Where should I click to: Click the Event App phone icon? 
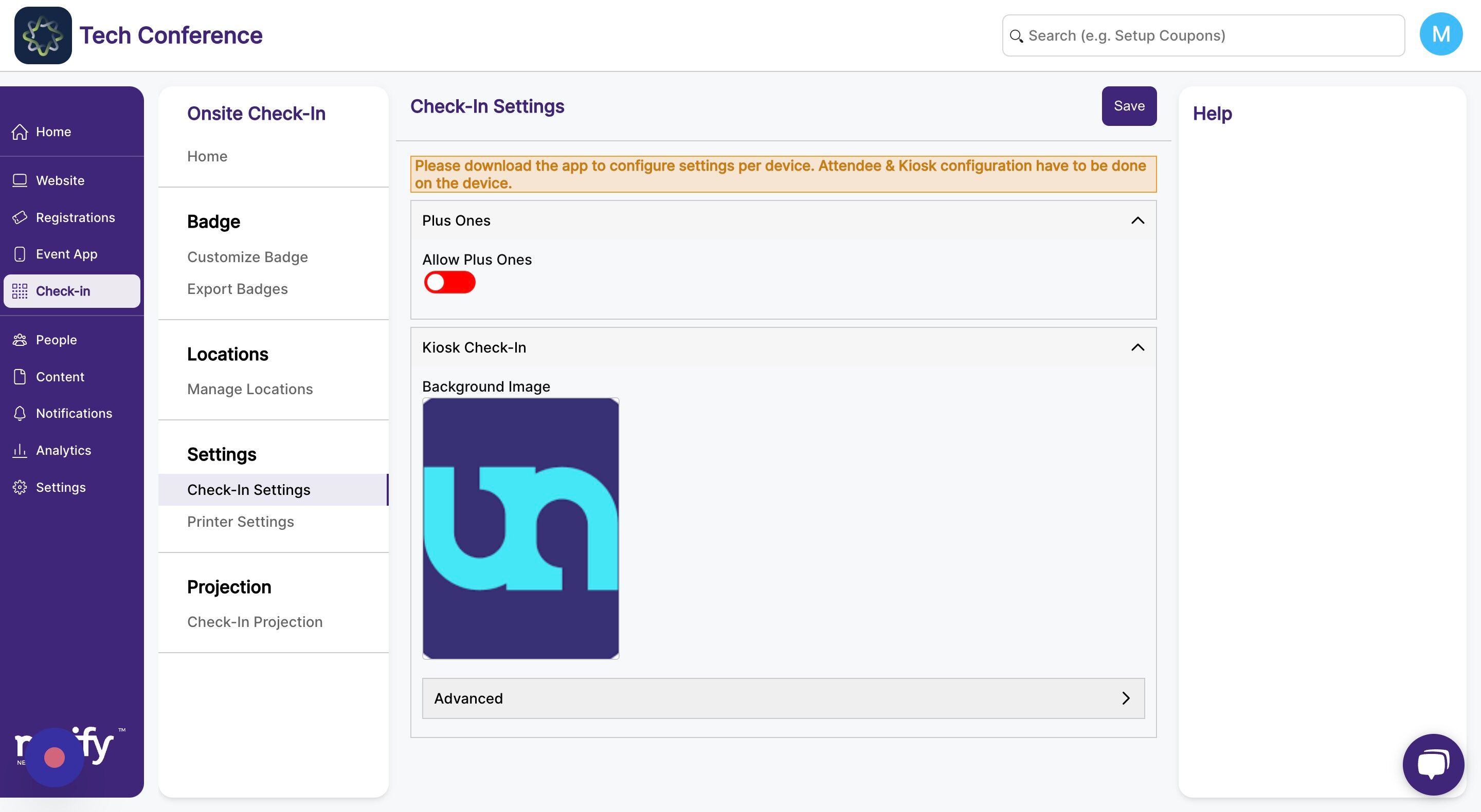click(20, 254)
